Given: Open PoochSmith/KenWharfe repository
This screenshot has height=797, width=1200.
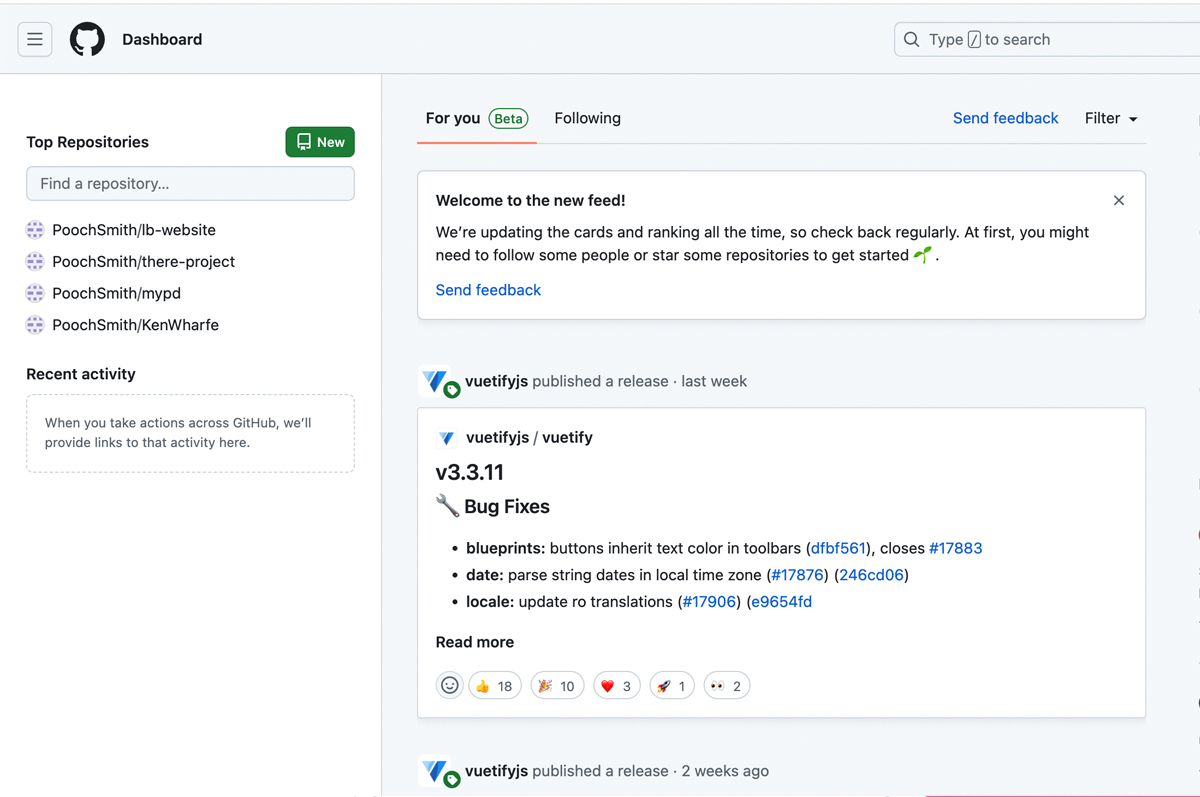Looking at the screenshot, I should coord(135,325).
